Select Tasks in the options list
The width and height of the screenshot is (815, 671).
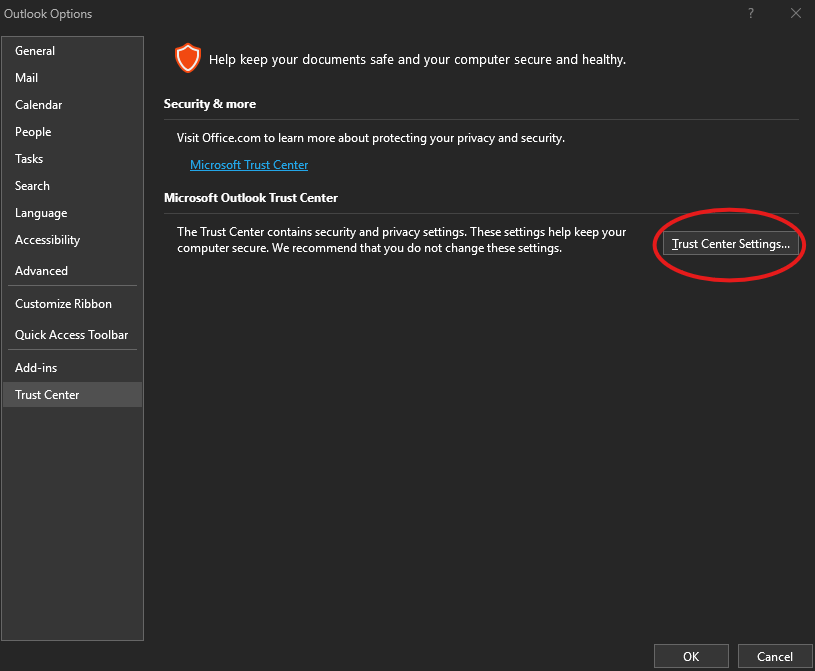(28, 158)
